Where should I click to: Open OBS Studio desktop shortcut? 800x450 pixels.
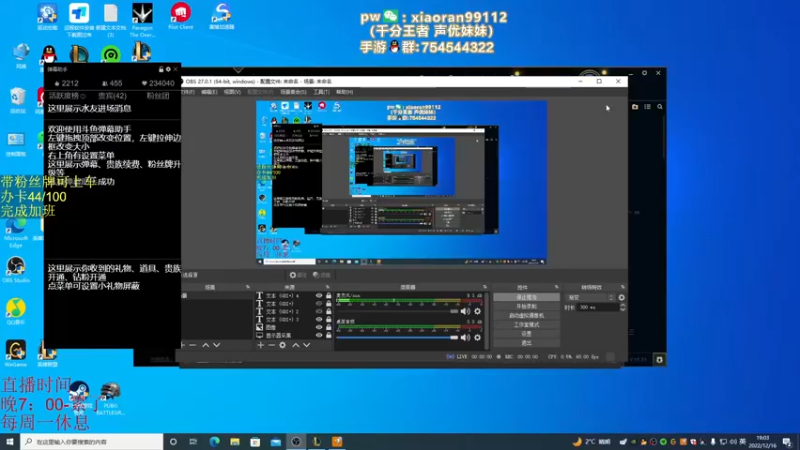click(16, 270)
